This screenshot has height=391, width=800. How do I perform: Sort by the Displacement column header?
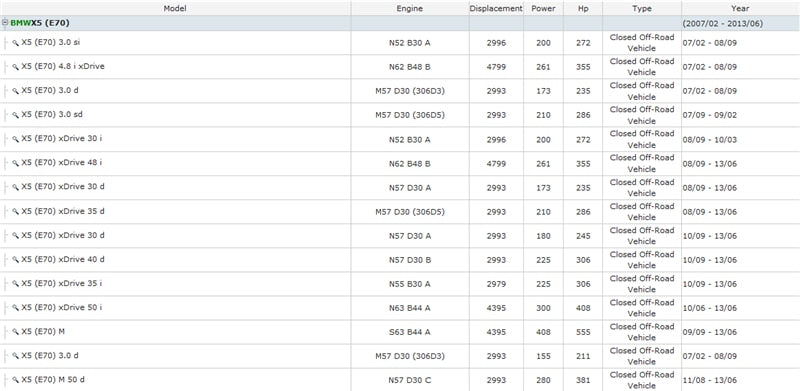(x=496, y=8)
